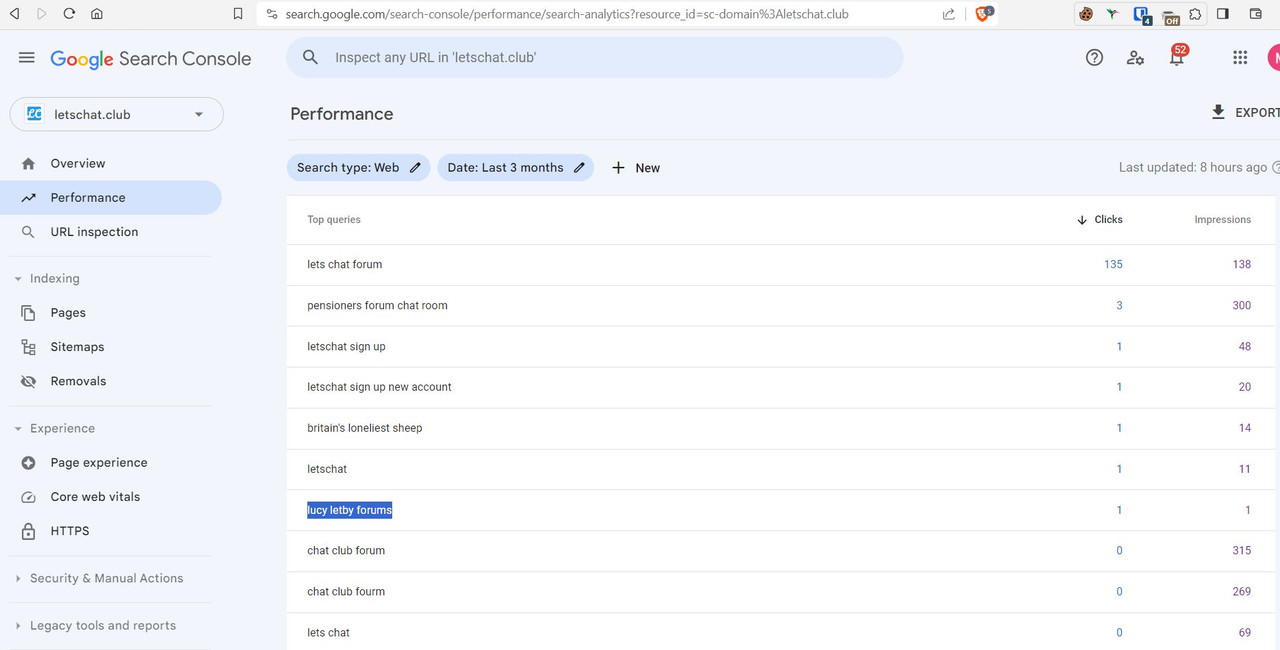The height and width of the screenshot is (650, 1280).
Task: Edit the Search type: Web filter
Action: pyautogui.click(x=359, y=168)
